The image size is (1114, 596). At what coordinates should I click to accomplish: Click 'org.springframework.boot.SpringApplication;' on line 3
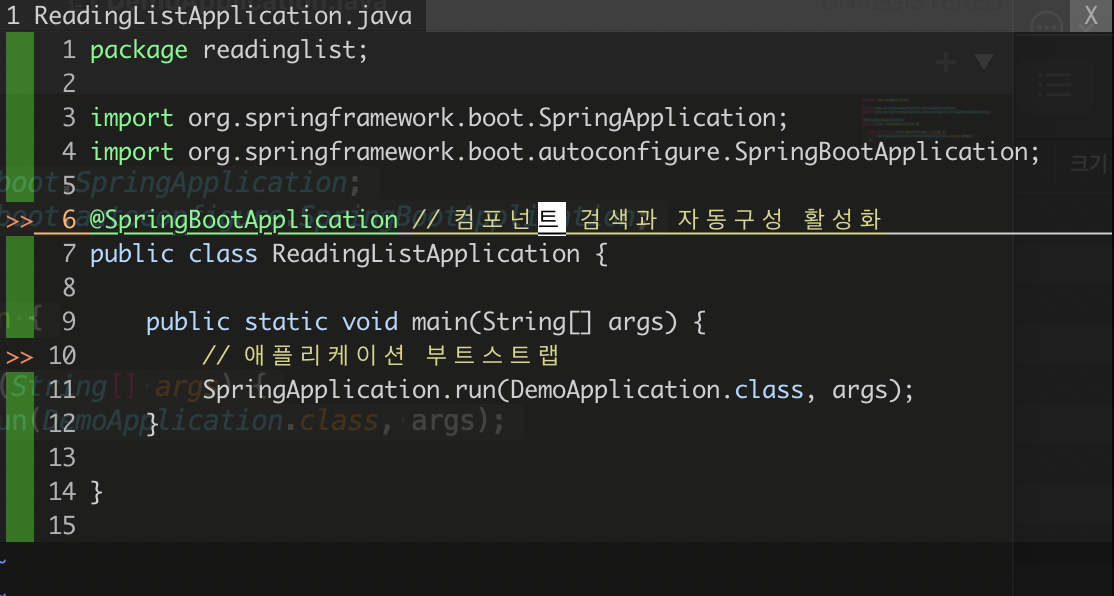point(488,118)
